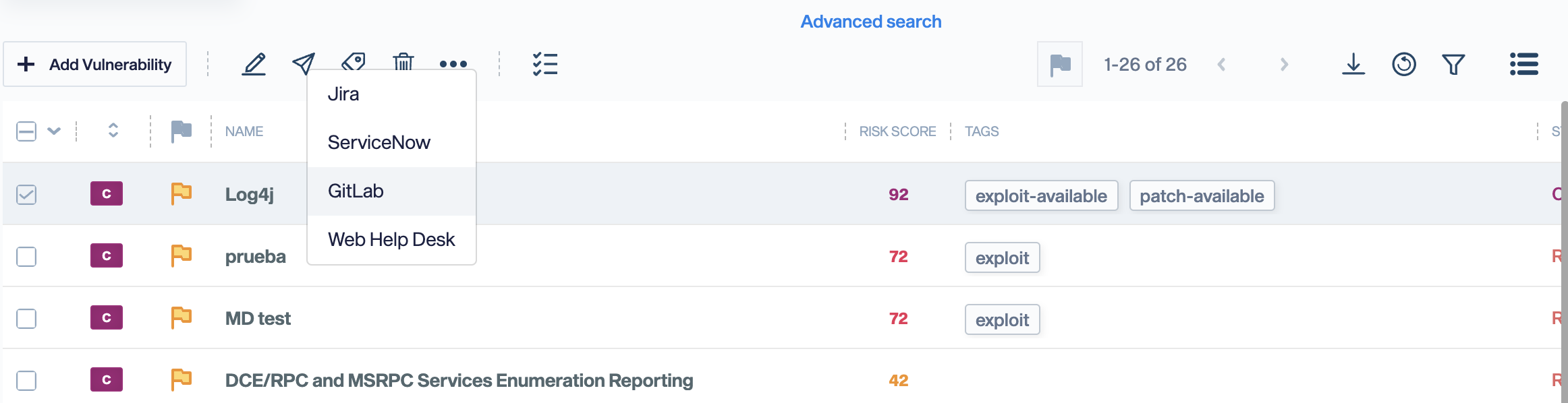Click the risk score 42 value

899,381
